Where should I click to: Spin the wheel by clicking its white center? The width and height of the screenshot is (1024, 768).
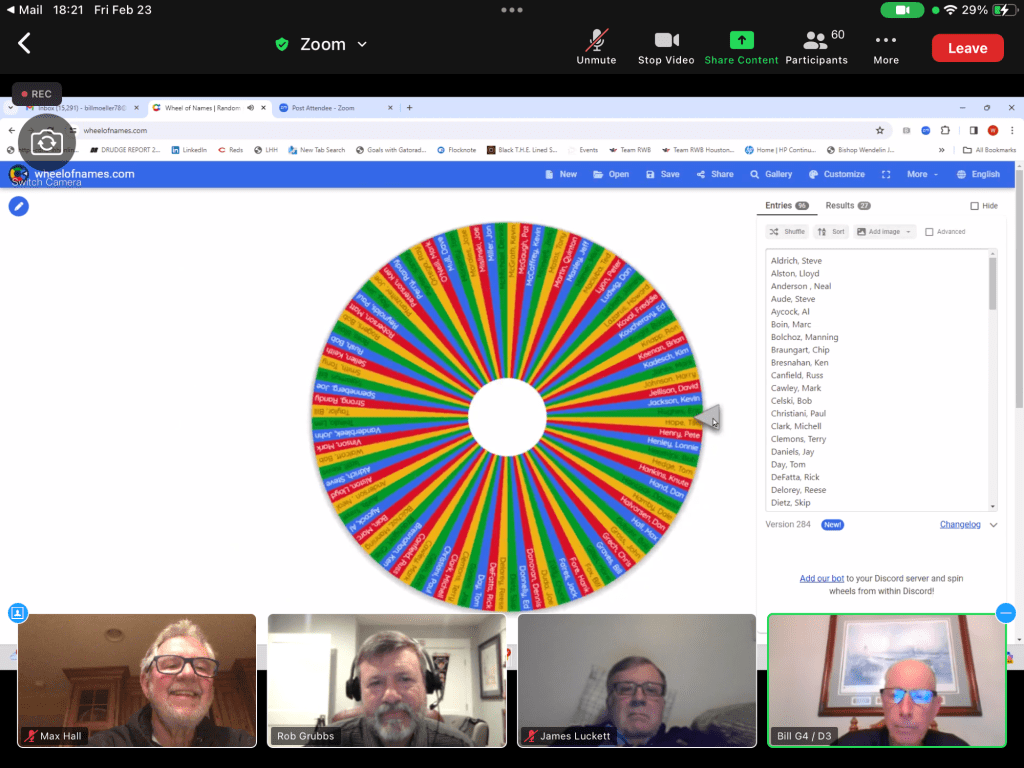[507, 416]
